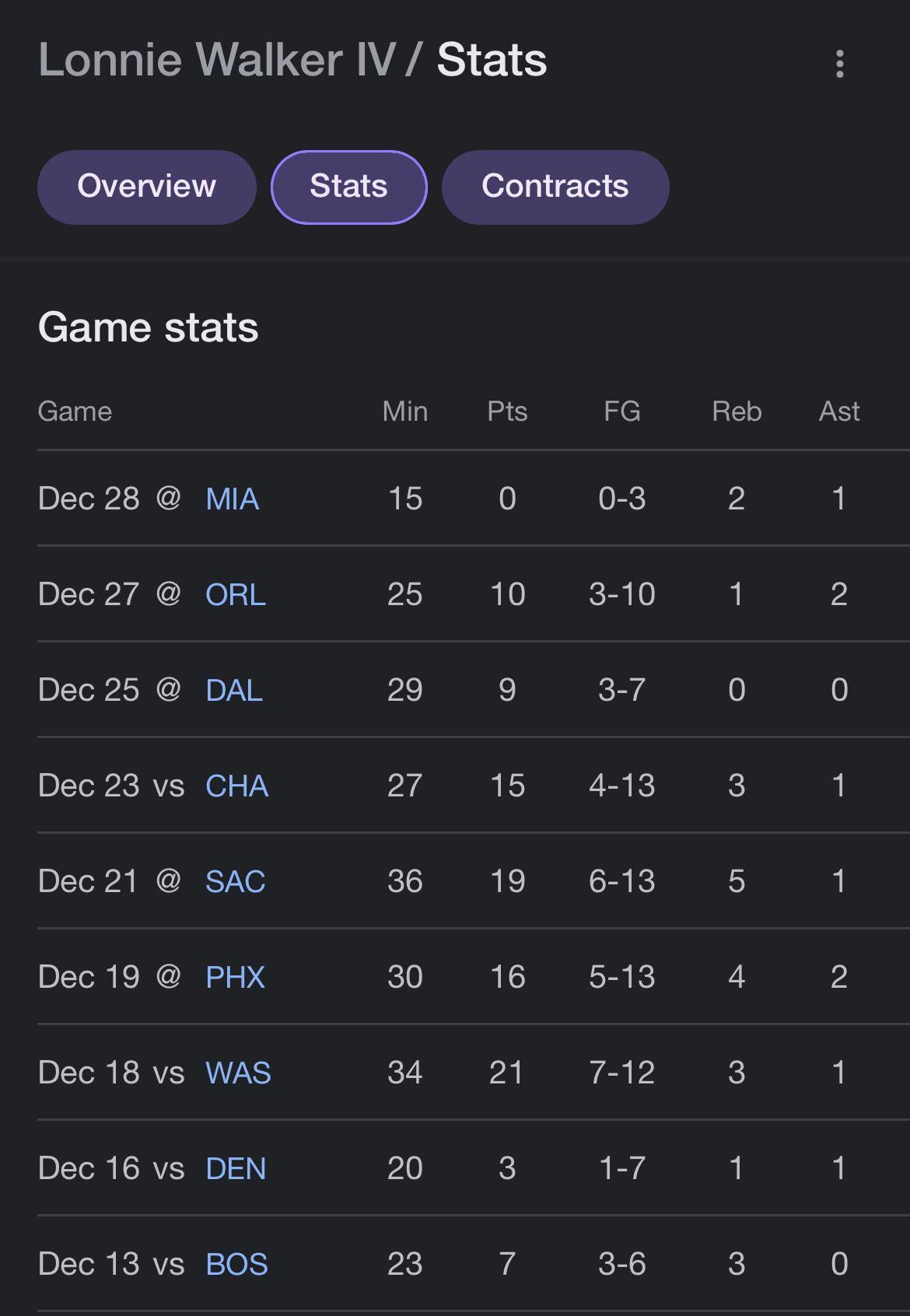
Task: Click the BOS team link
Action: pos(236,1265)
